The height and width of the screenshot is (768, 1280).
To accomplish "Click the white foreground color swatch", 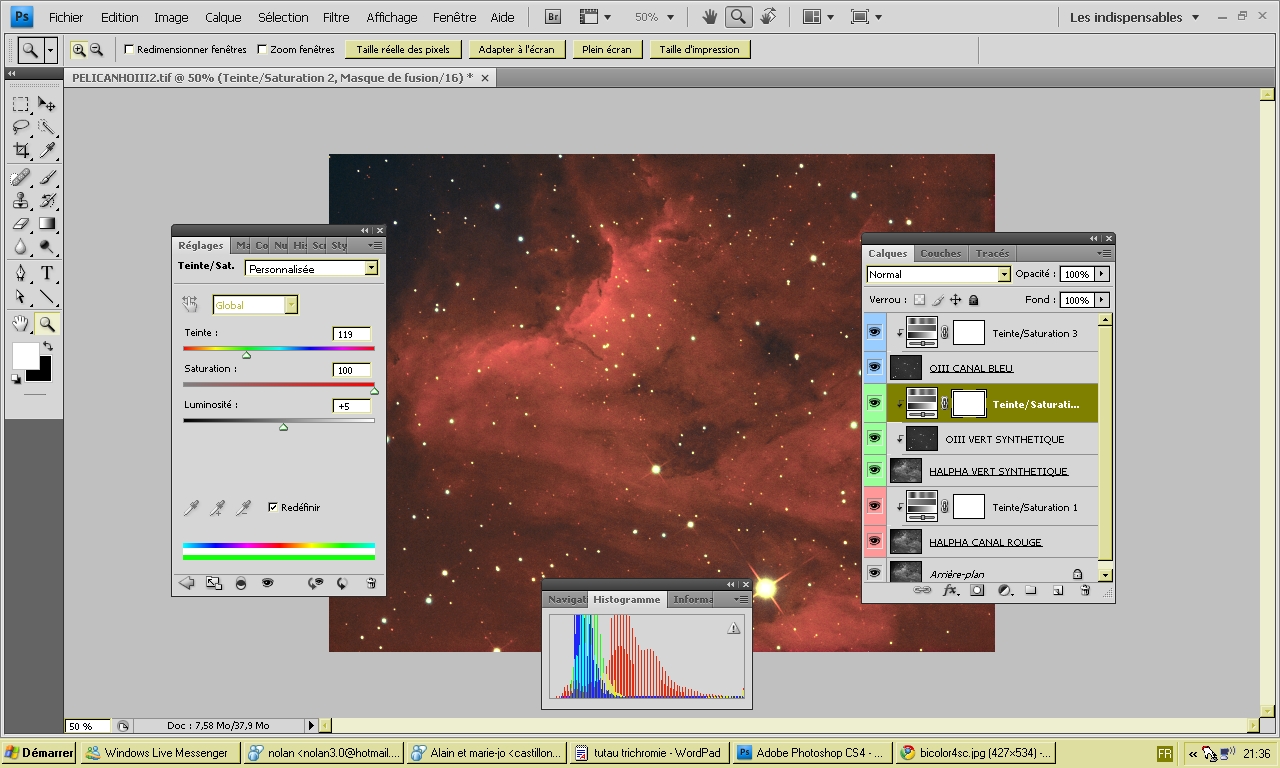I will [24, 355].
